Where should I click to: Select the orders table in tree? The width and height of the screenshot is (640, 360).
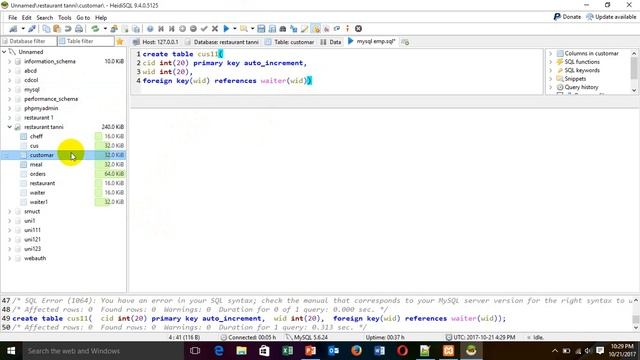point(38,174)
